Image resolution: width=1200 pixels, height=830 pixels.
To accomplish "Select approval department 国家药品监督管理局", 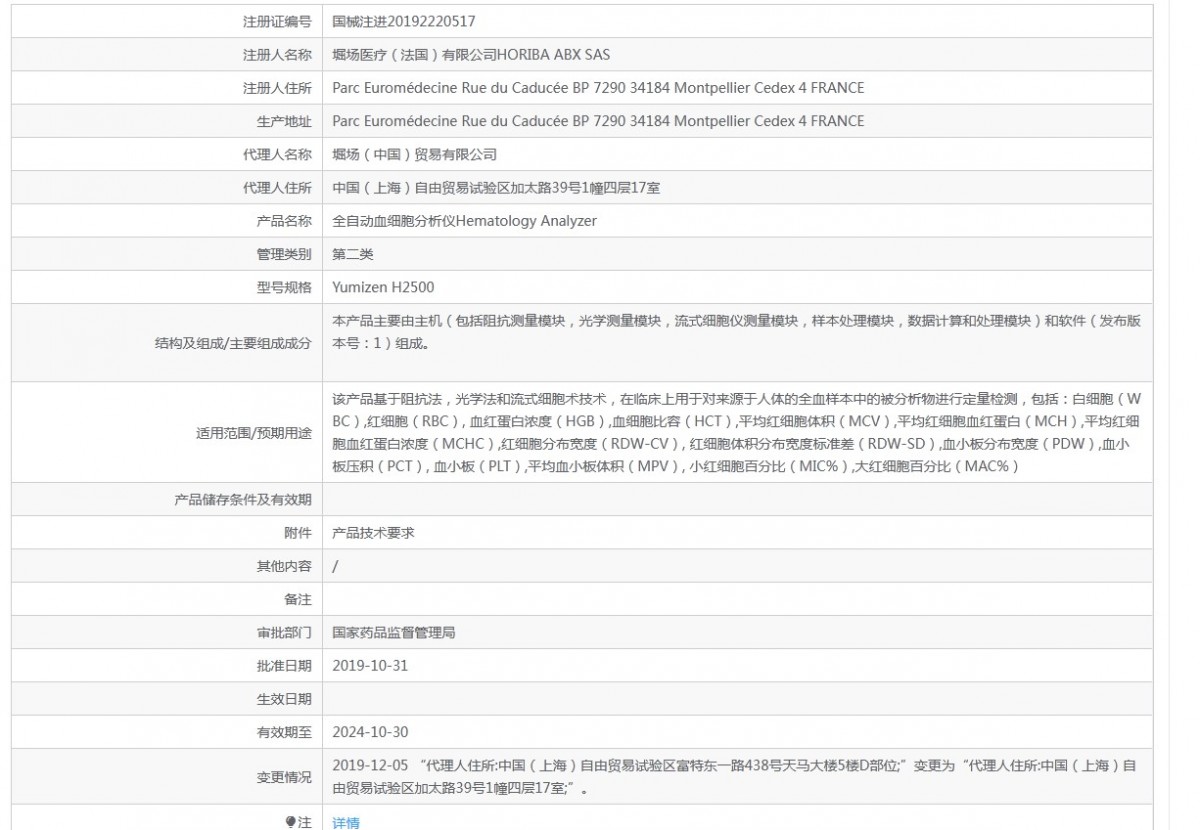I will (x=394, y=633).
